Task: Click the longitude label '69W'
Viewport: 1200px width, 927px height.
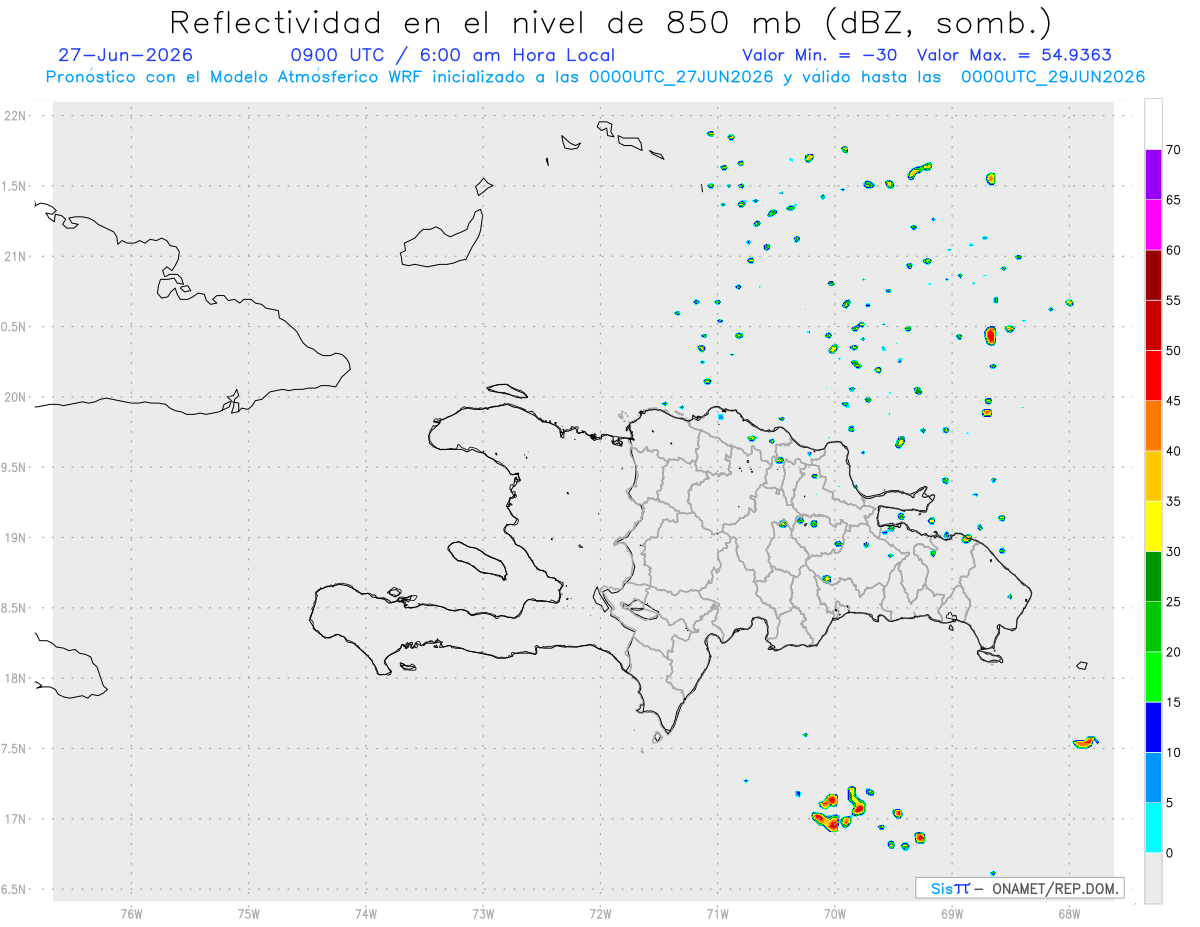Action: click(951, 913)
